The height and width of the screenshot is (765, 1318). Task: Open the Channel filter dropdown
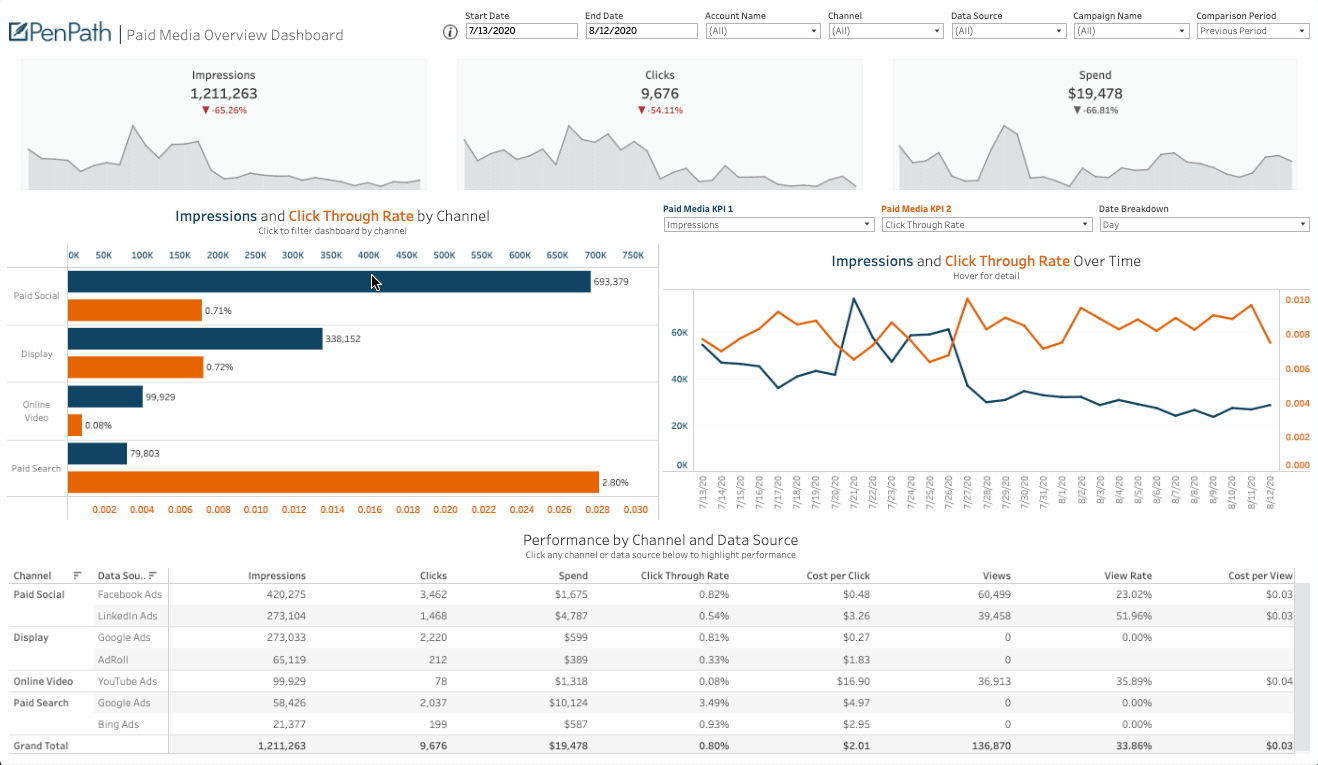886,31
